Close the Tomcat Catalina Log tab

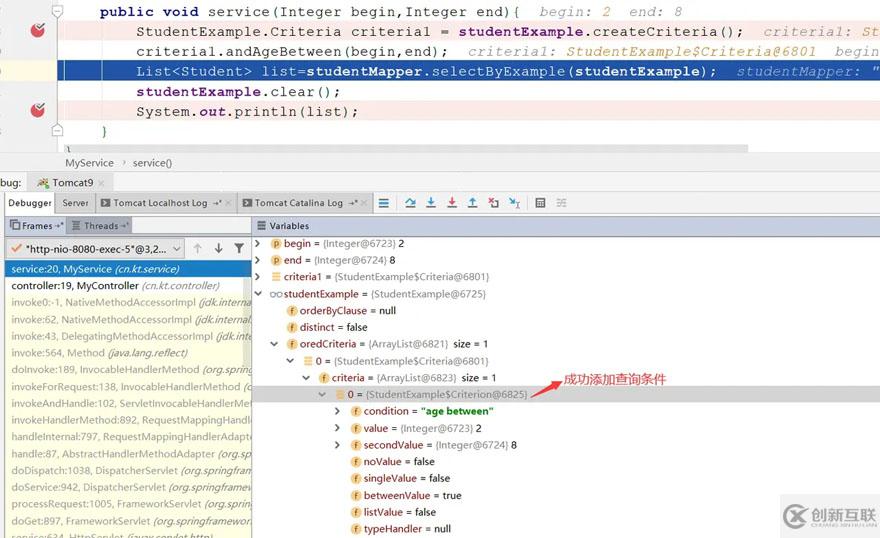click(364, 204)
